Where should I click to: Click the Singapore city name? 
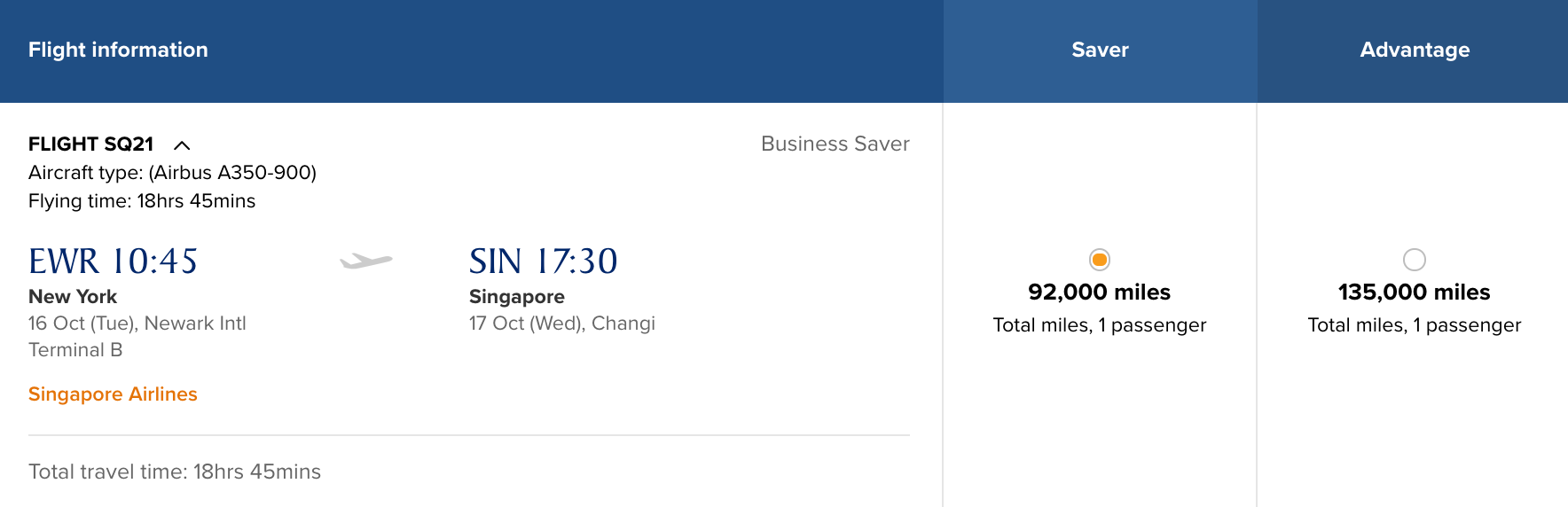coord(516,297)
